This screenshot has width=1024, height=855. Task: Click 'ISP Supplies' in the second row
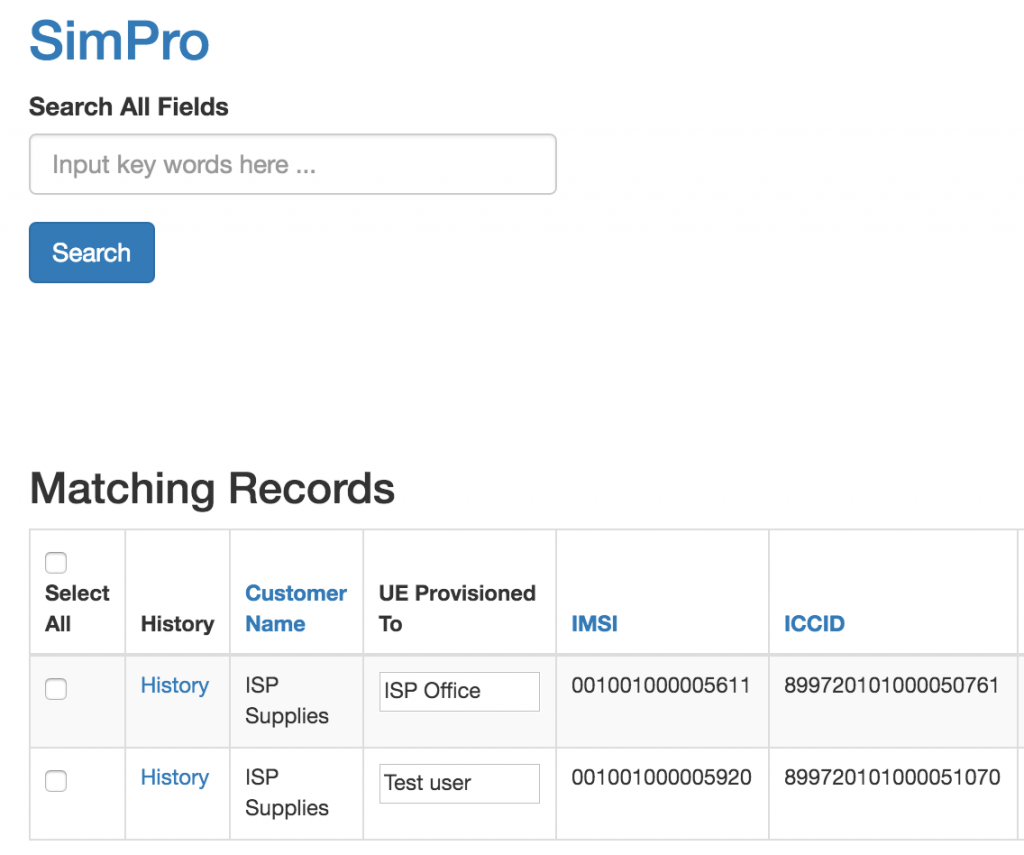click(287, 792)
